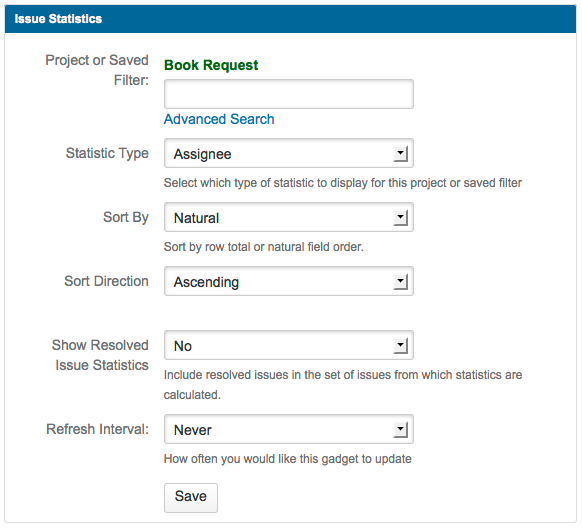
Task: Open the No resolved-issues select box
Action: 289,345
